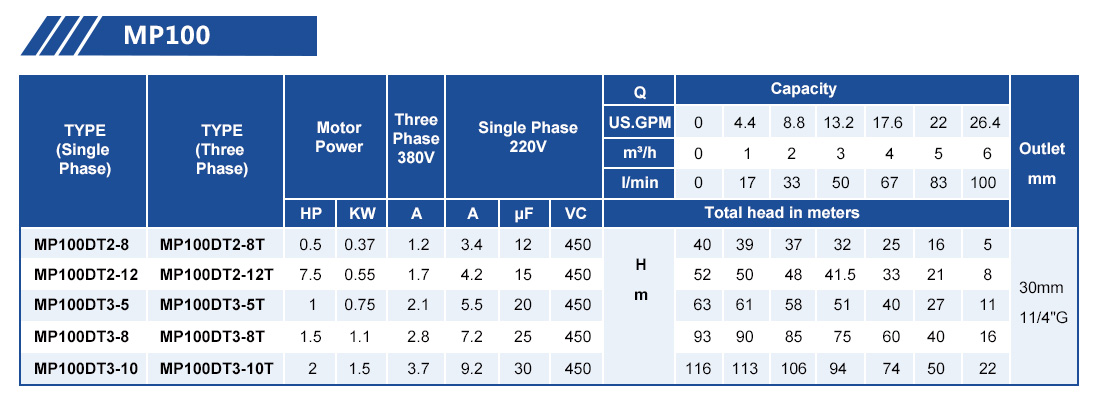The width and height of the screenshot is (1100, 405).
Task: Click the Outlet mm column header
Action: click(x=1042, y=160)
